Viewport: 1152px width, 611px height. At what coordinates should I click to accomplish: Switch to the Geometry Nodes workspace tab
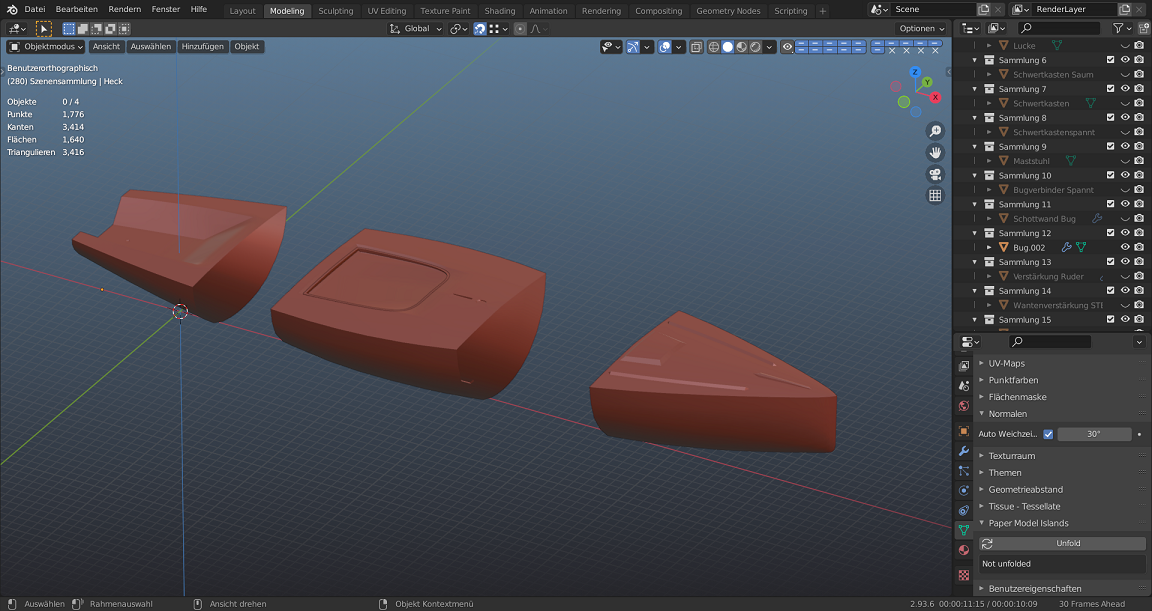pyautogui.click(x=728, y=11)
